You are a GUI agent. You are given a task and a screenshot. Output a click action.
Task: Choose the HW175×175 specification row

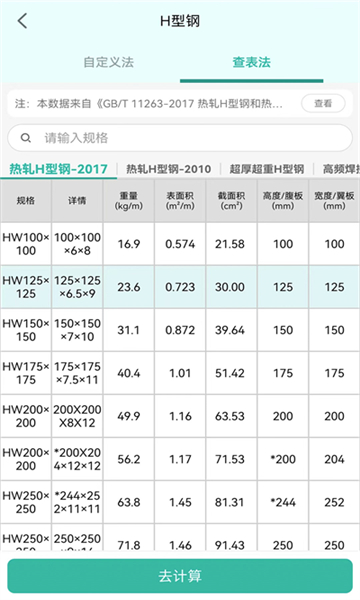180,373
